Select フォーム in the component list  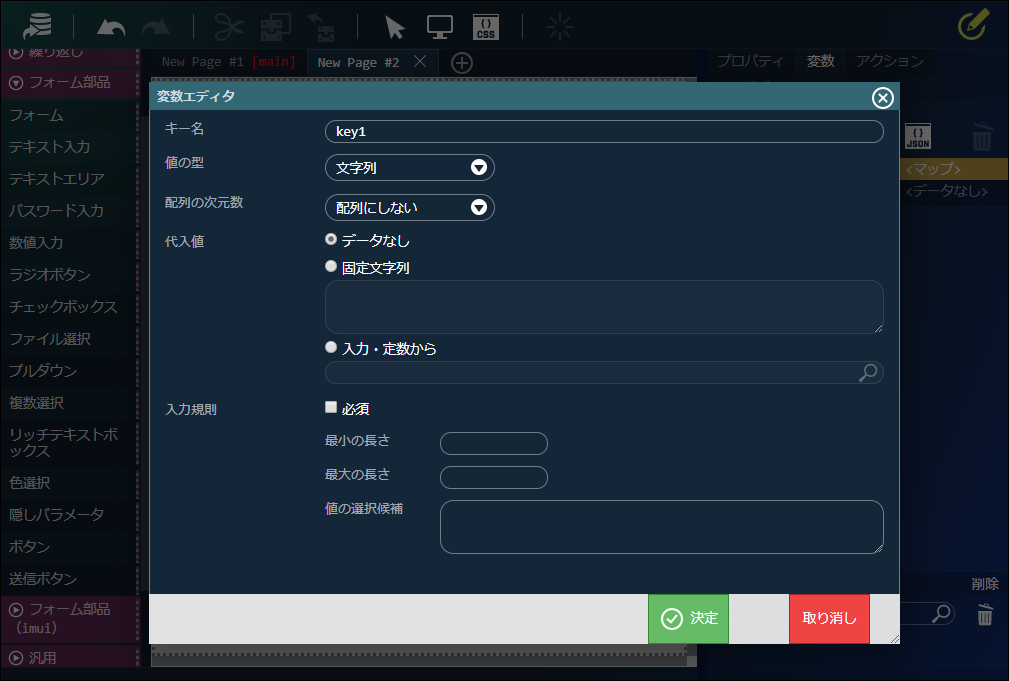69,115
